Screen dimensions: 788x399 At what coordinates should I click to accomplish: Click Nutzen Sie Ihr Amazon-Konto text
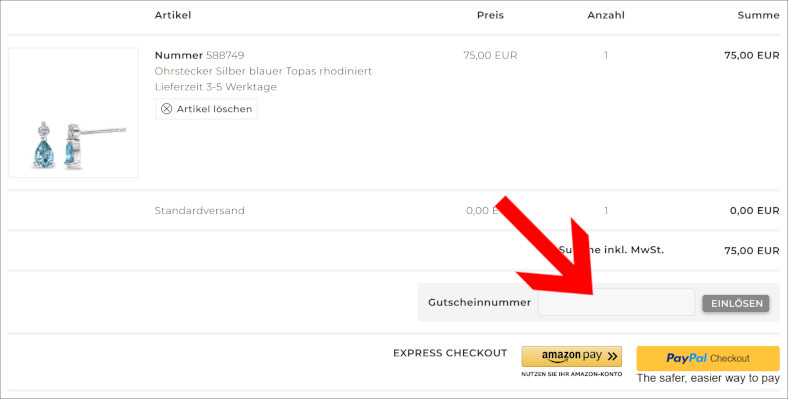(571, 374)
